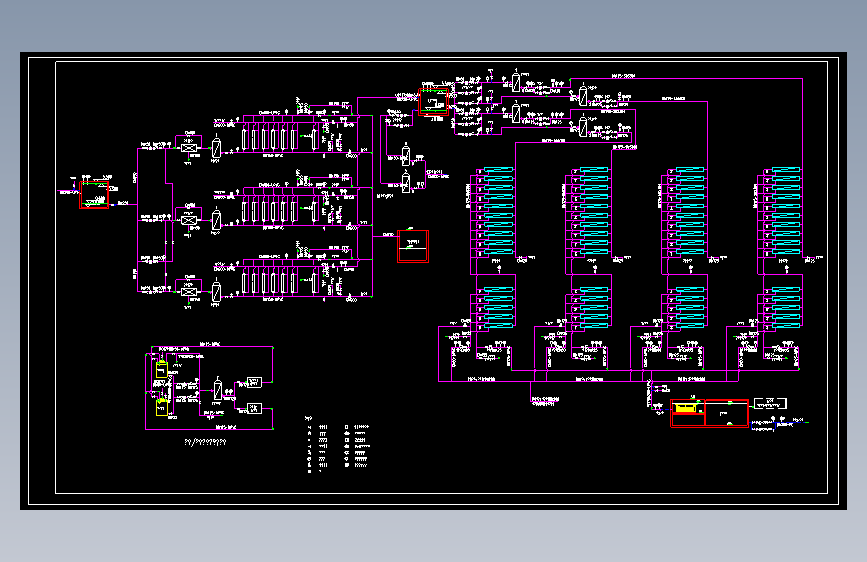
Task: Select the red inlet tank at far left
Action: click(x=94, y=195)
